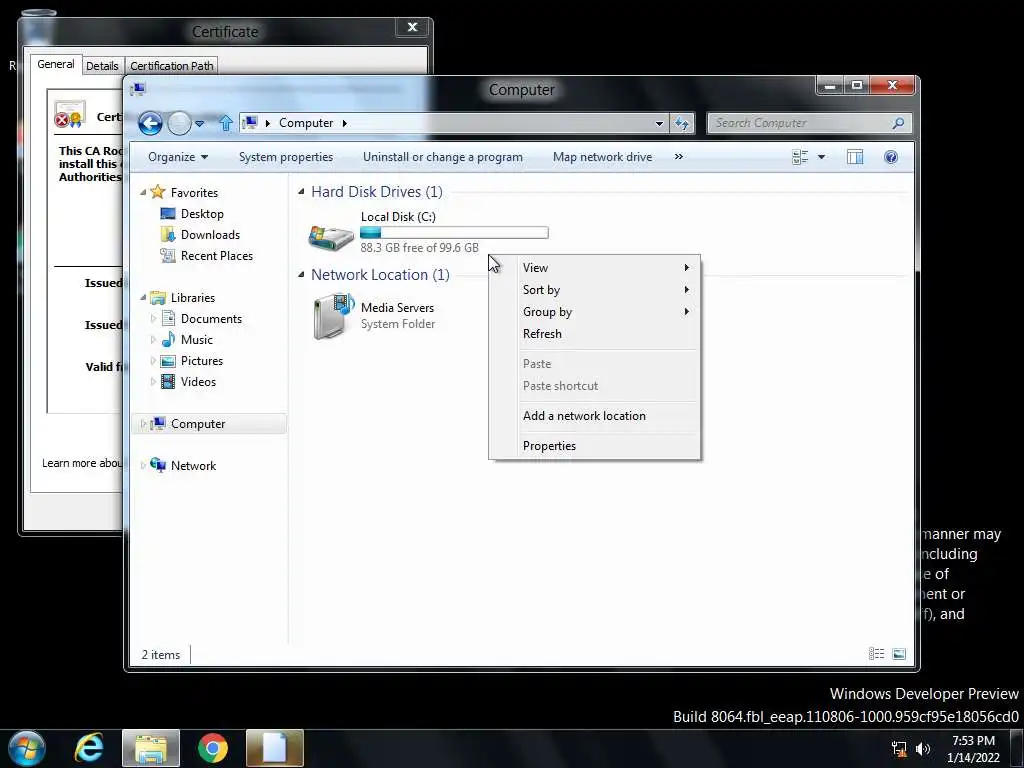Open the Start menu orb
The width and height of the screenshot is (1024, 768).
pos(27,748)
